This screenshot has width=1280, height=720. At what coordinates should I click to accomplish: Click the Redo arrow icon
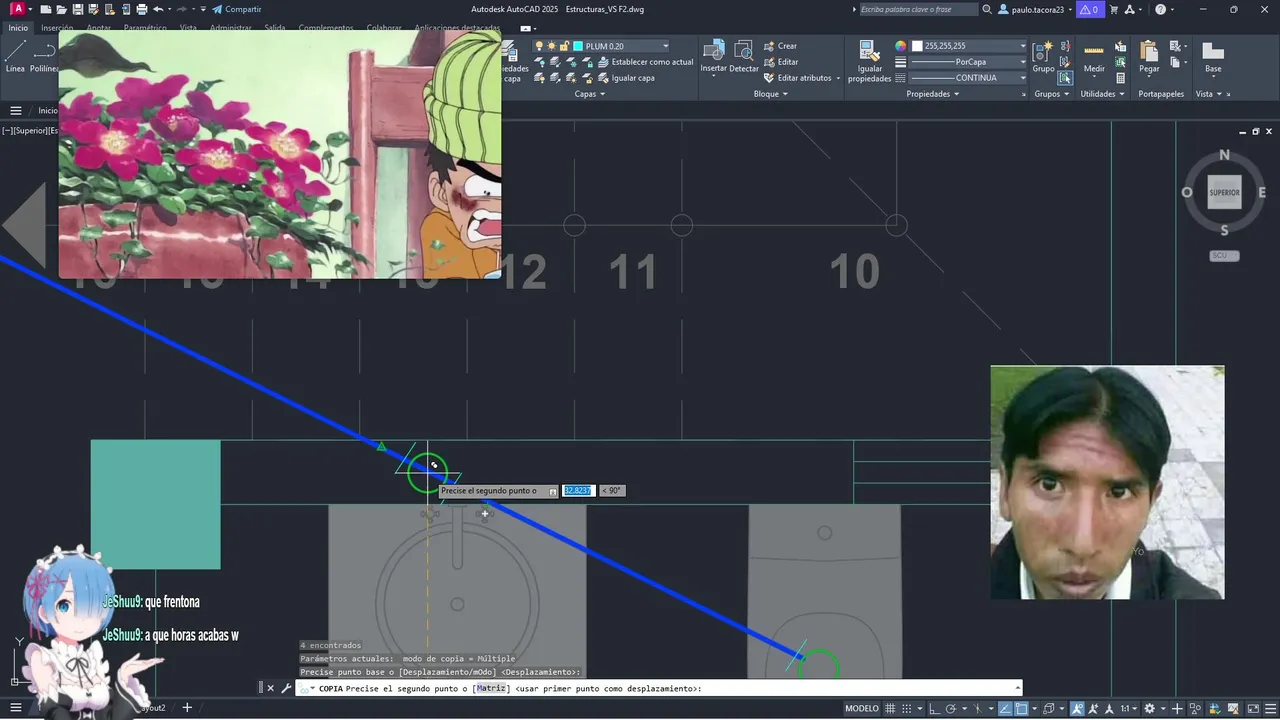[x=182, y=9]
